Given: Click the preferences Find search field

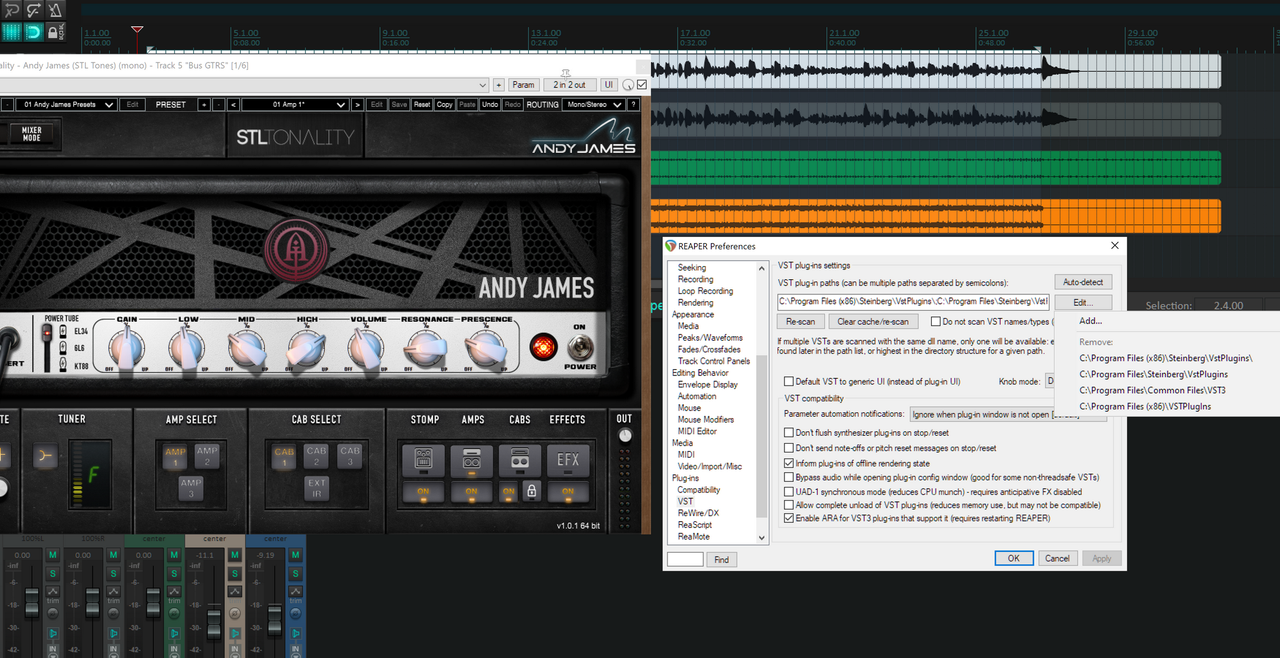Looking at the screenshot, I should click(x=685, y=559).
